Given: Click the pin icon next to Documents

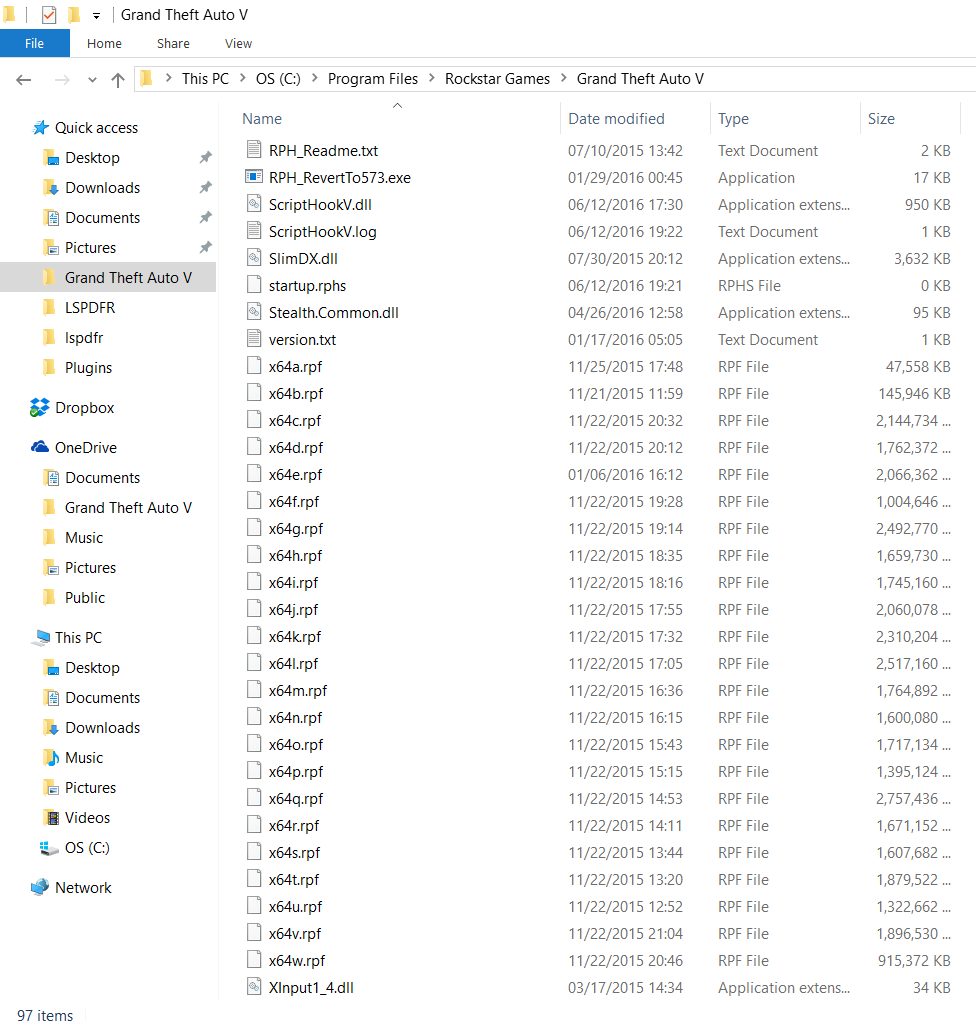Looking at the screenshot, I should click(206, 217).
